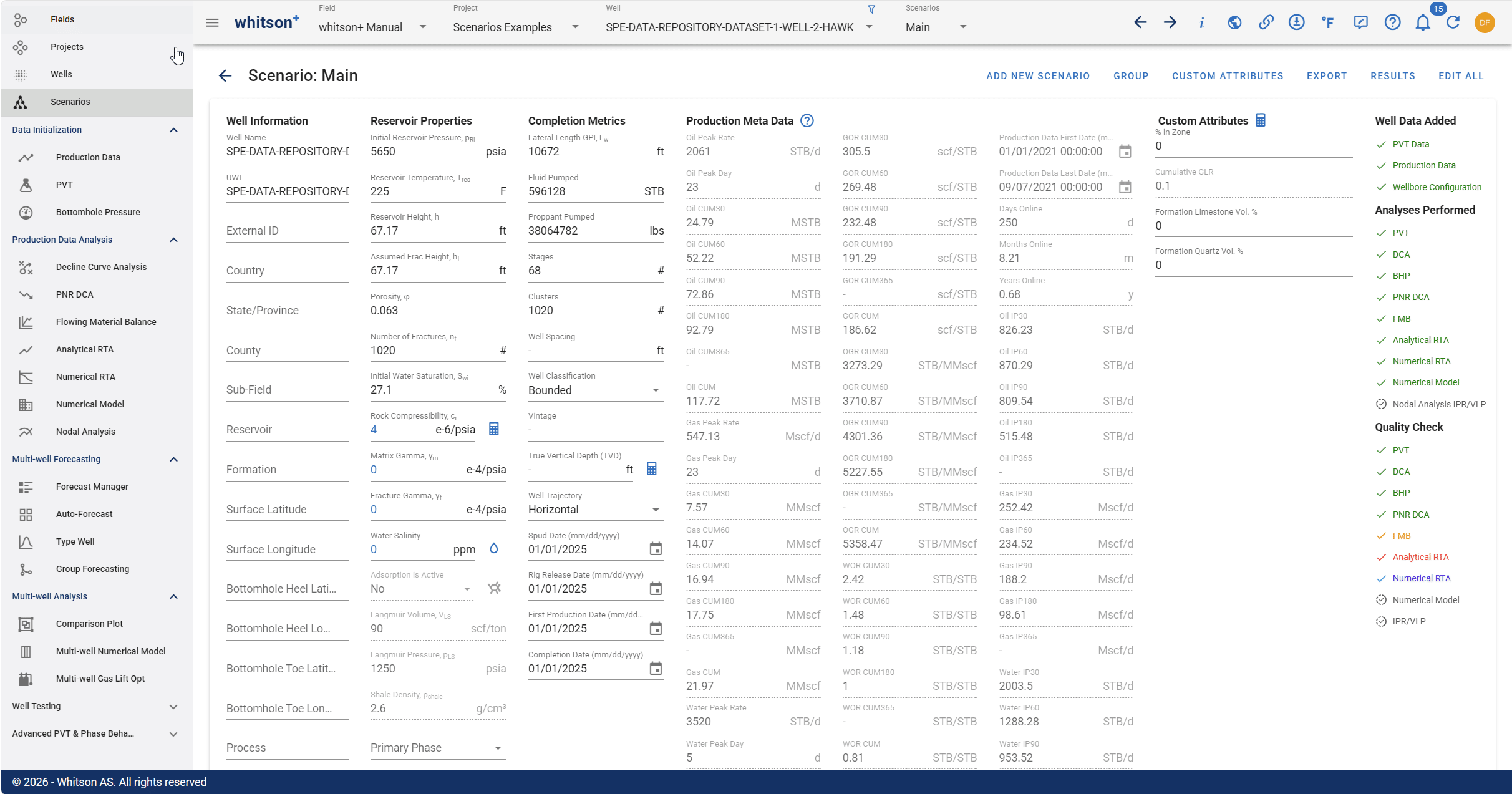Image resolution: width=1512 pixels, height=794 pixels.
Task: Open Decline Curve Analysis module
Action: [97, 267]
